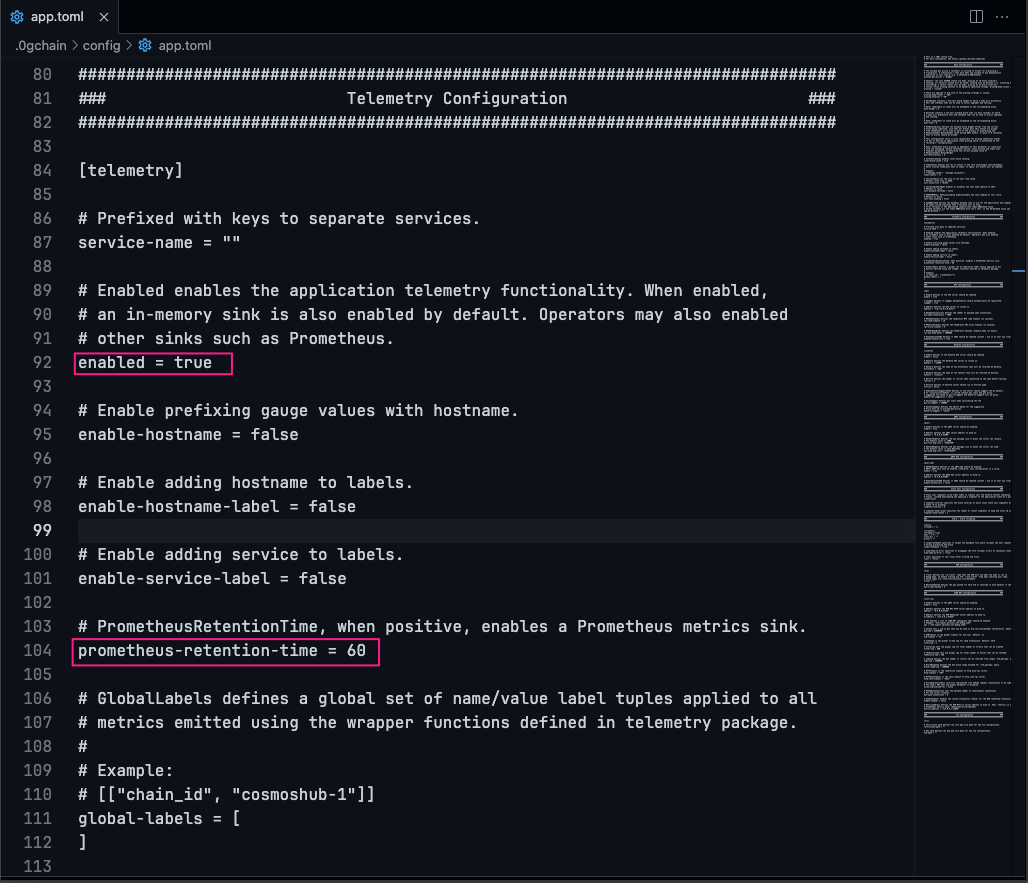Open the .0gchain breadcrumb folder
The width and height of the screenshot is (1028, 883).
pos(40,45)
